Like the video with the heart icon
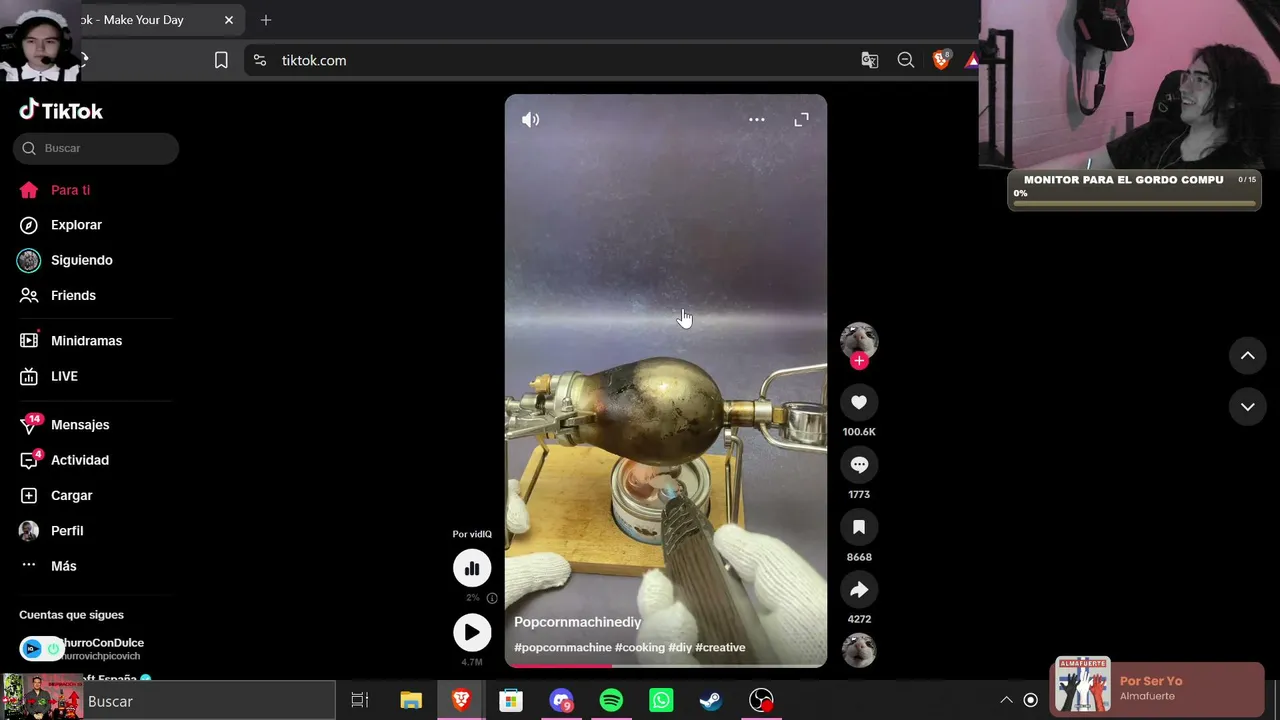 coord(859,402)
